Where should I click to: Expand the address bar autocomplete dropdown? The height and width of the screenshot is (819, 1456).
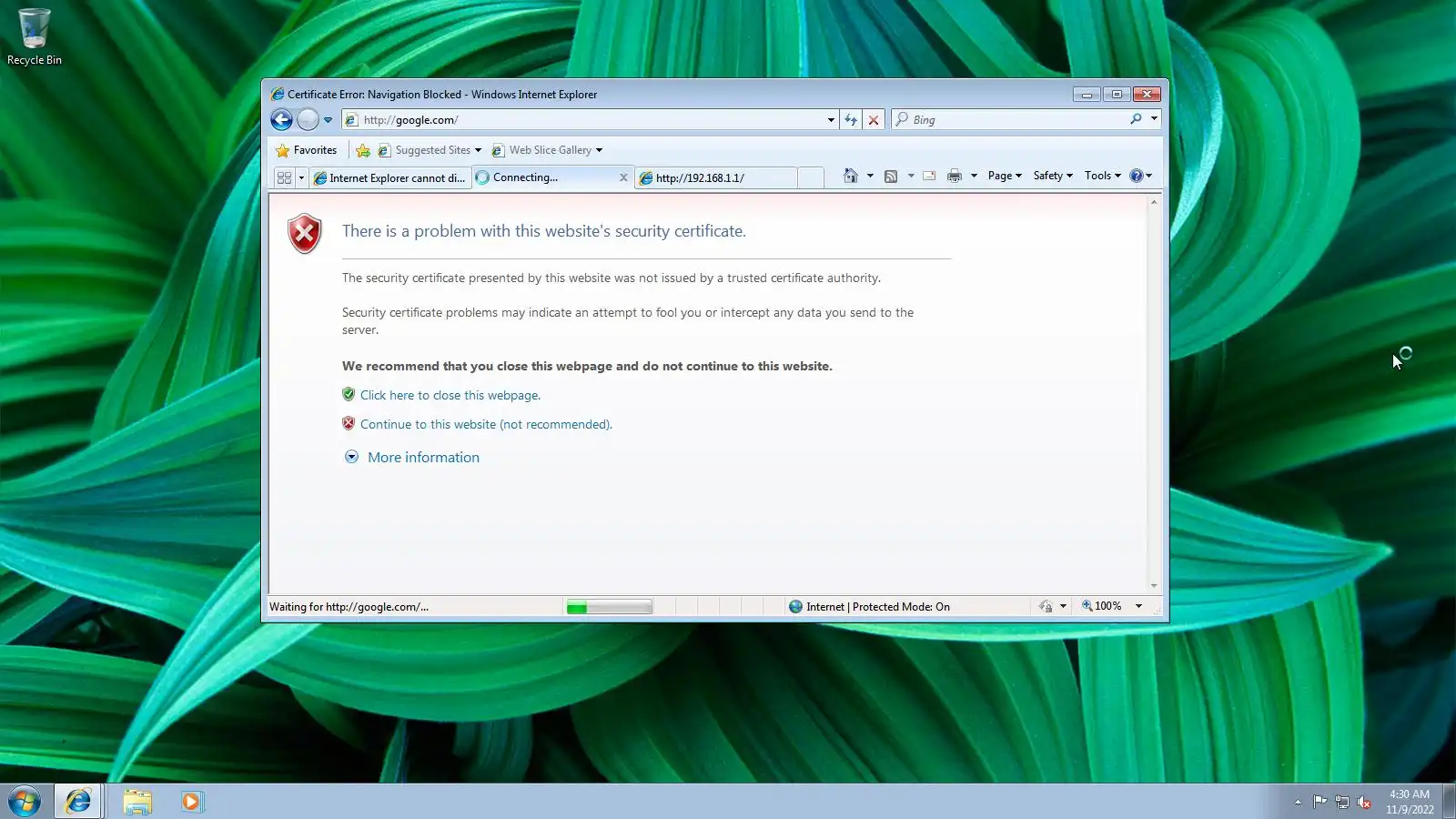click(x=831, y=120)
